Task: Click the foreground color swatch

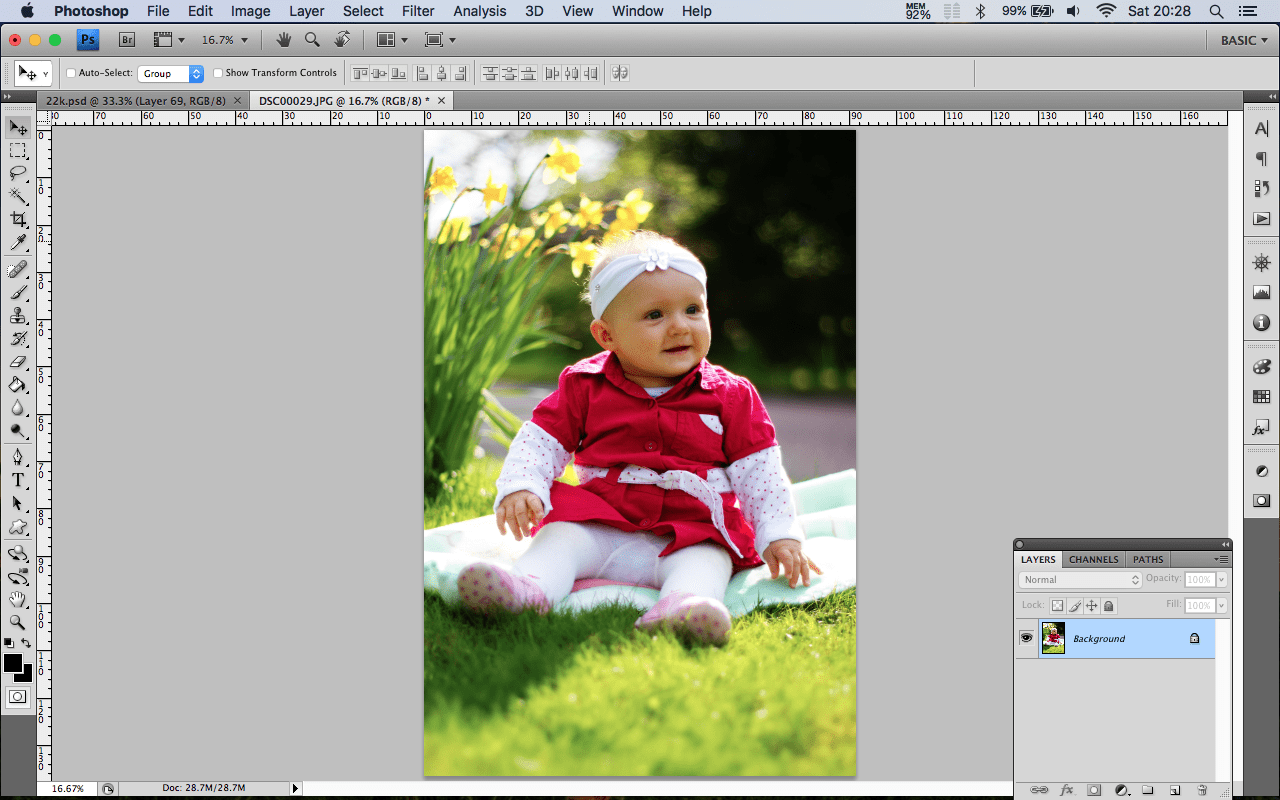Action: 13,663
